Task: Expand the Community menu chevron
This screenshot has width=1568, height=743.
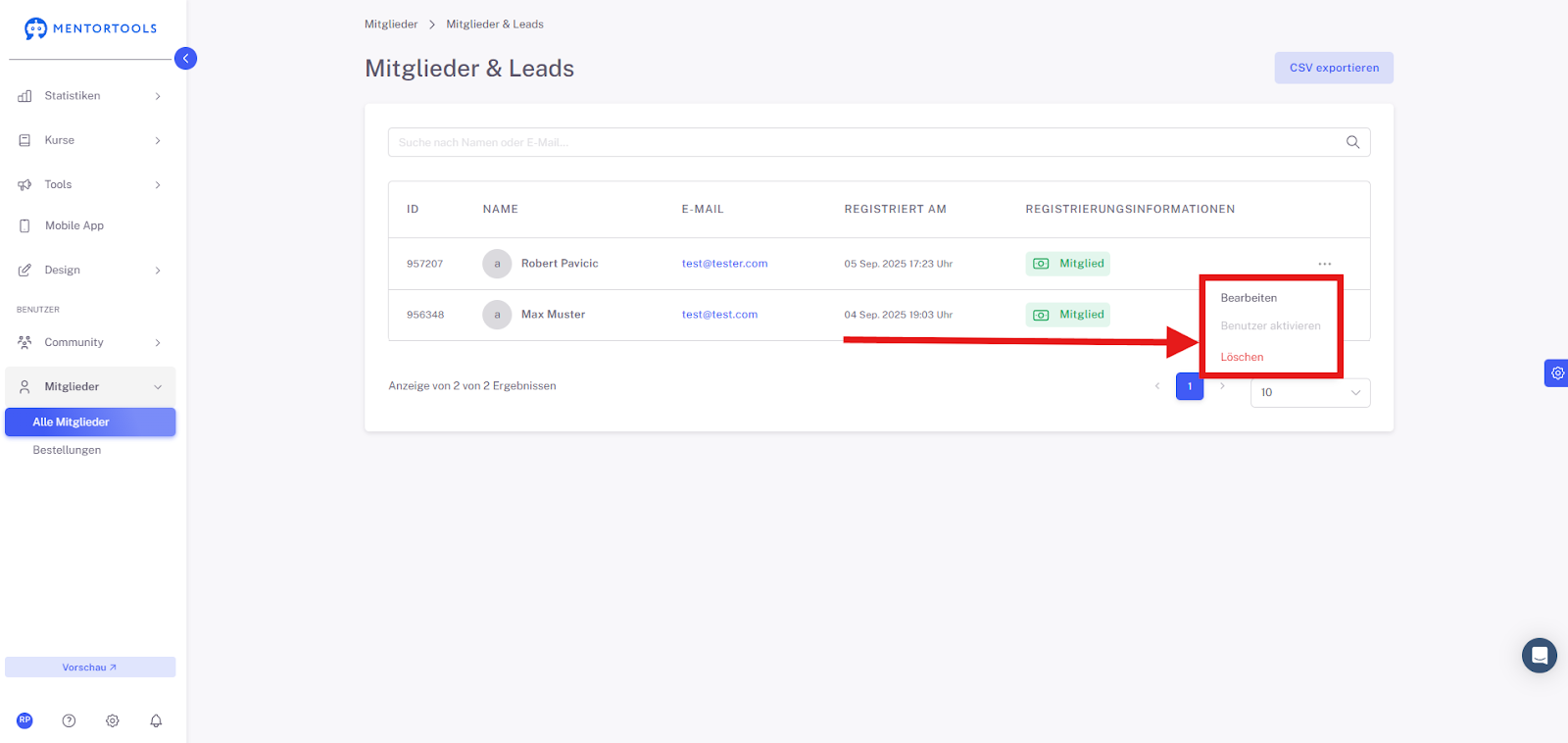Action: [158, 342]
